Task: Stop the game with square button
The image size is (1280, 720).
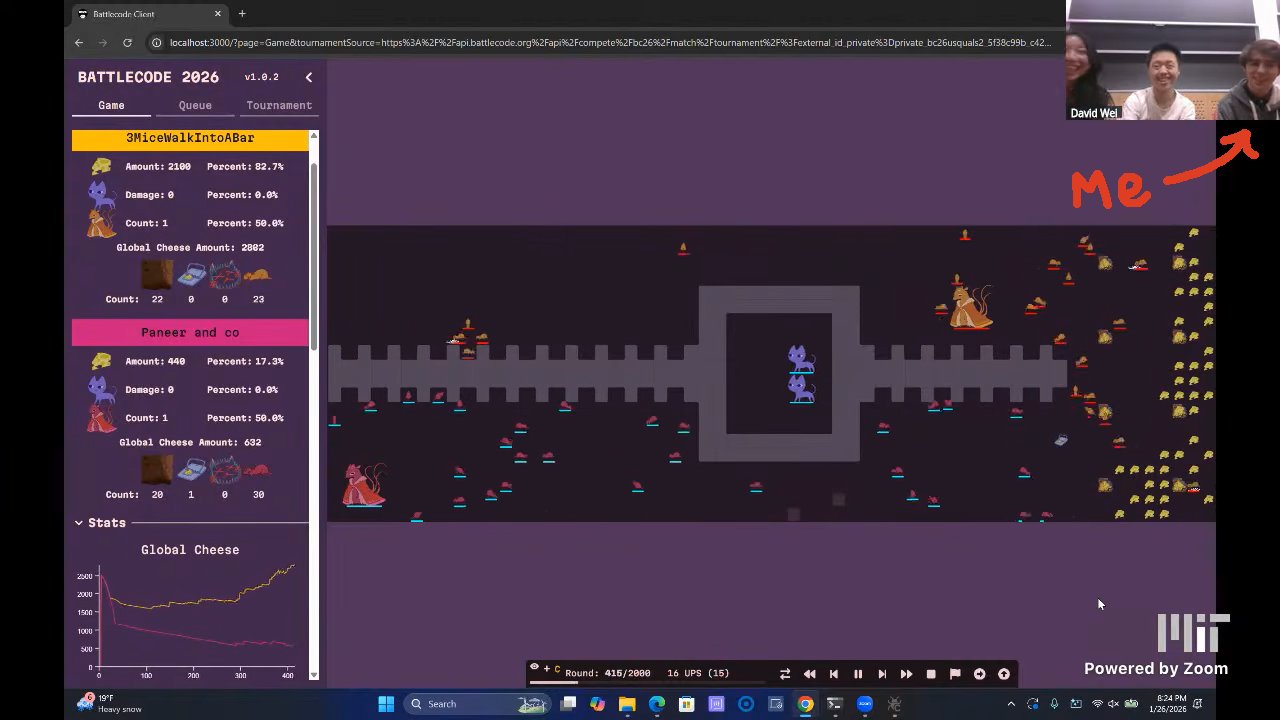Action: click(931, 674)
